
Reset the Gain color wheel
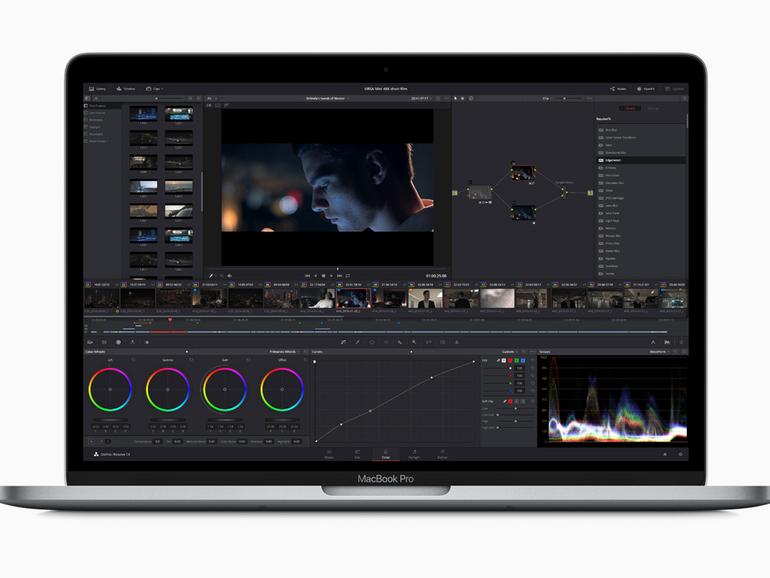click(248, 360)
